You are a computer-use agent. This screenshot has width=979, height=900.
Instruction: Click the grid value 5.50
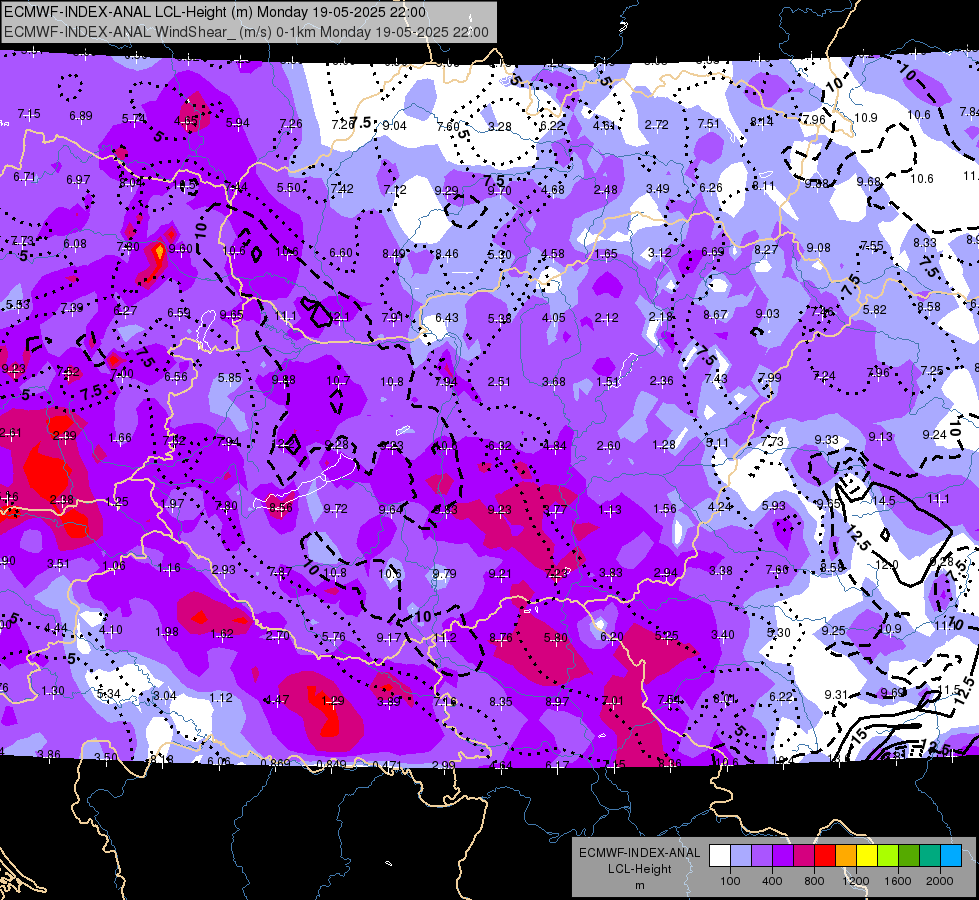pos(288,187)
